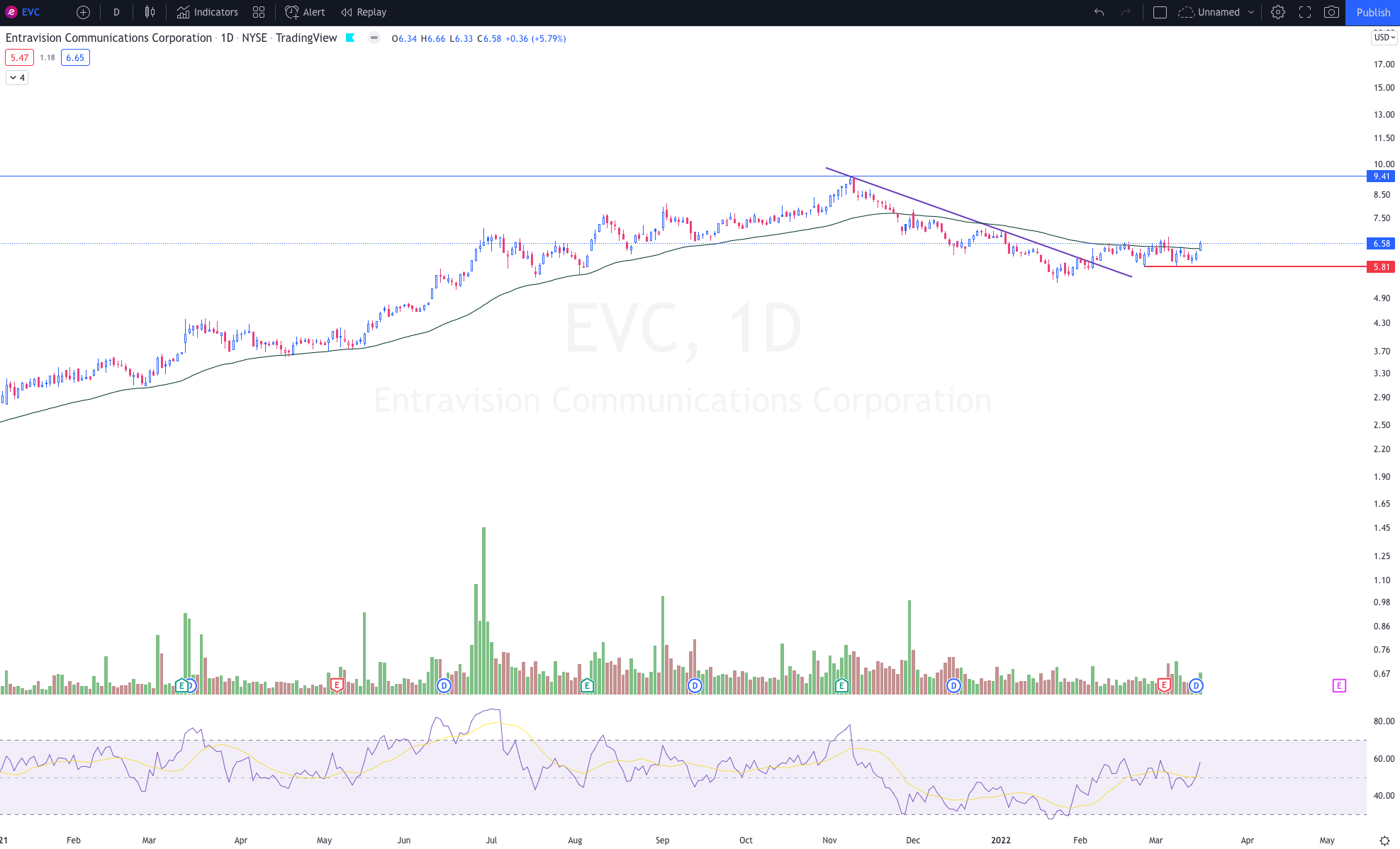
Task: Click the blue Publish button
Action: 1372,12
